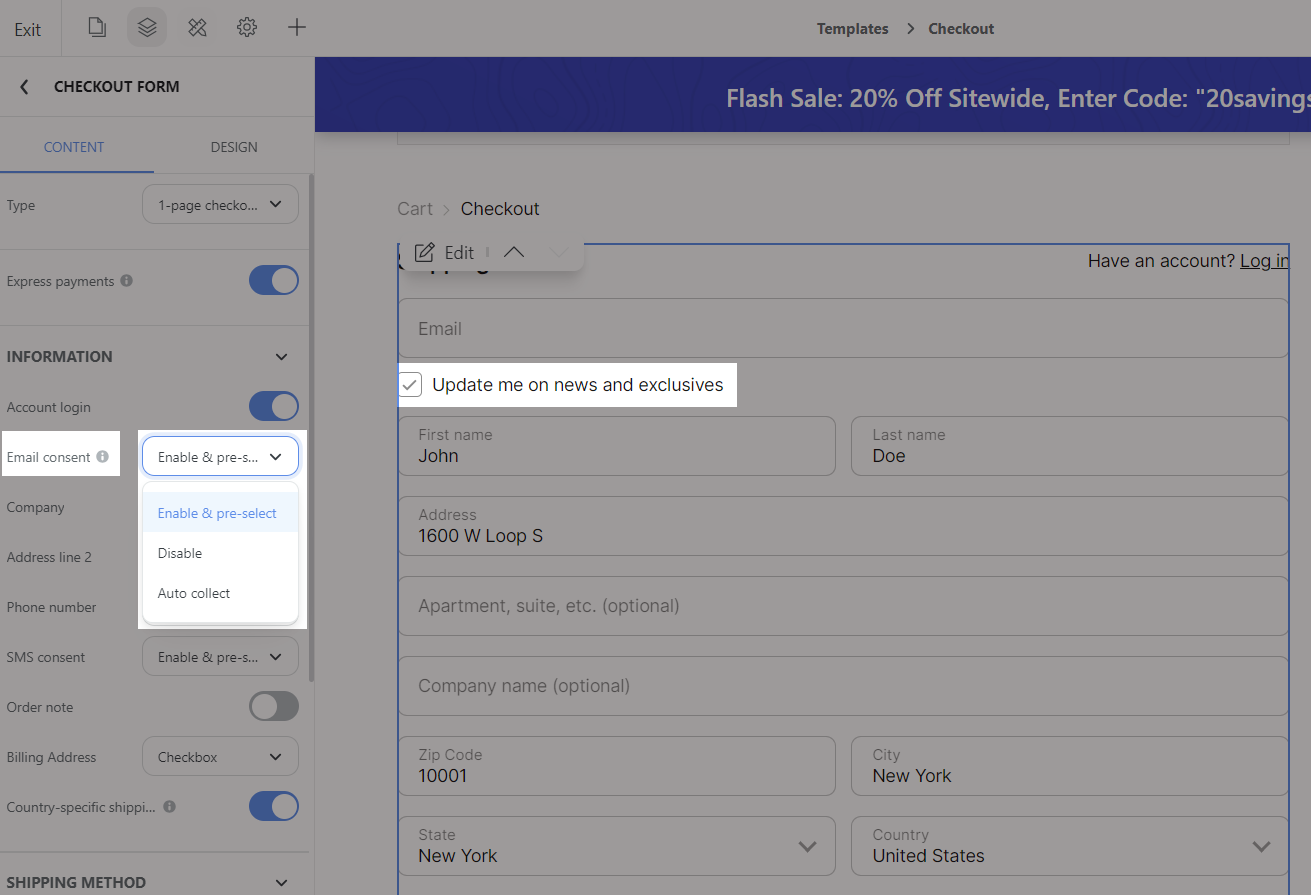Switch to the CONTENT tab

coord(74,147)
